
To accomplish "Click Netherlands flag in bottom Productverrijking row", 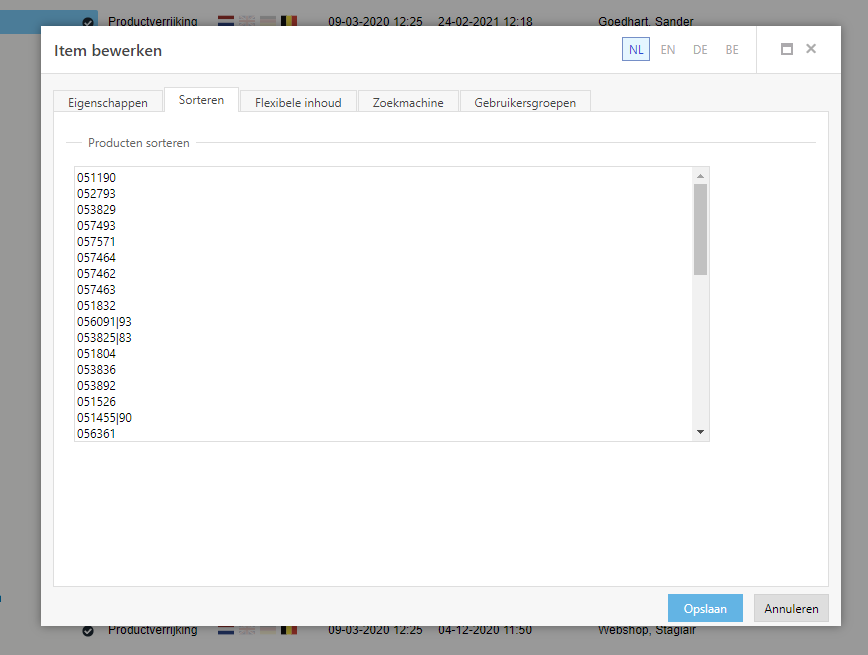I will click(226, 630).
